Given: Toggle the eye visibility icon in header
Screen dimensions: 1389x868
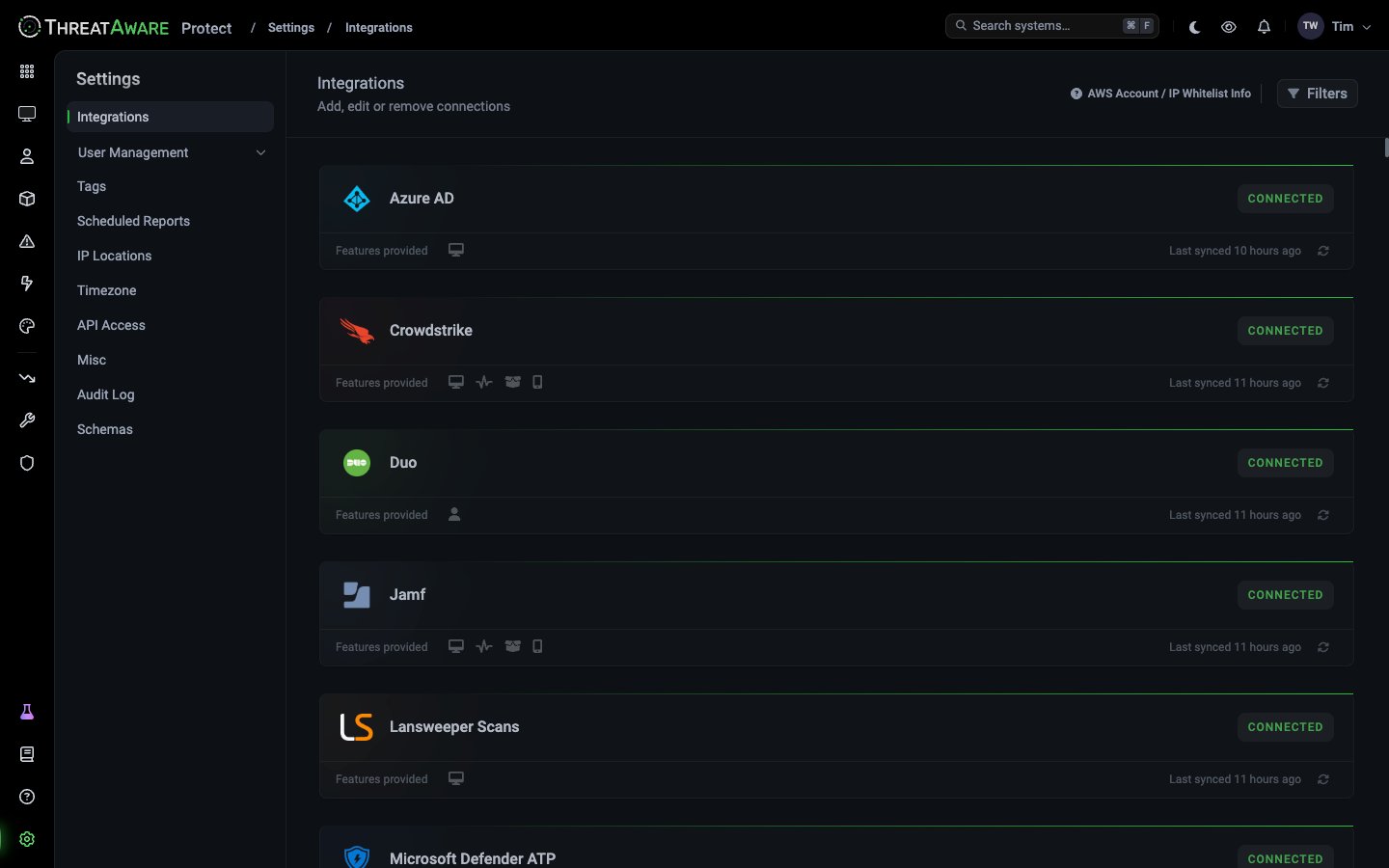Looking at the screenshot, I should pyautogui.click(x=1229, y=27).
